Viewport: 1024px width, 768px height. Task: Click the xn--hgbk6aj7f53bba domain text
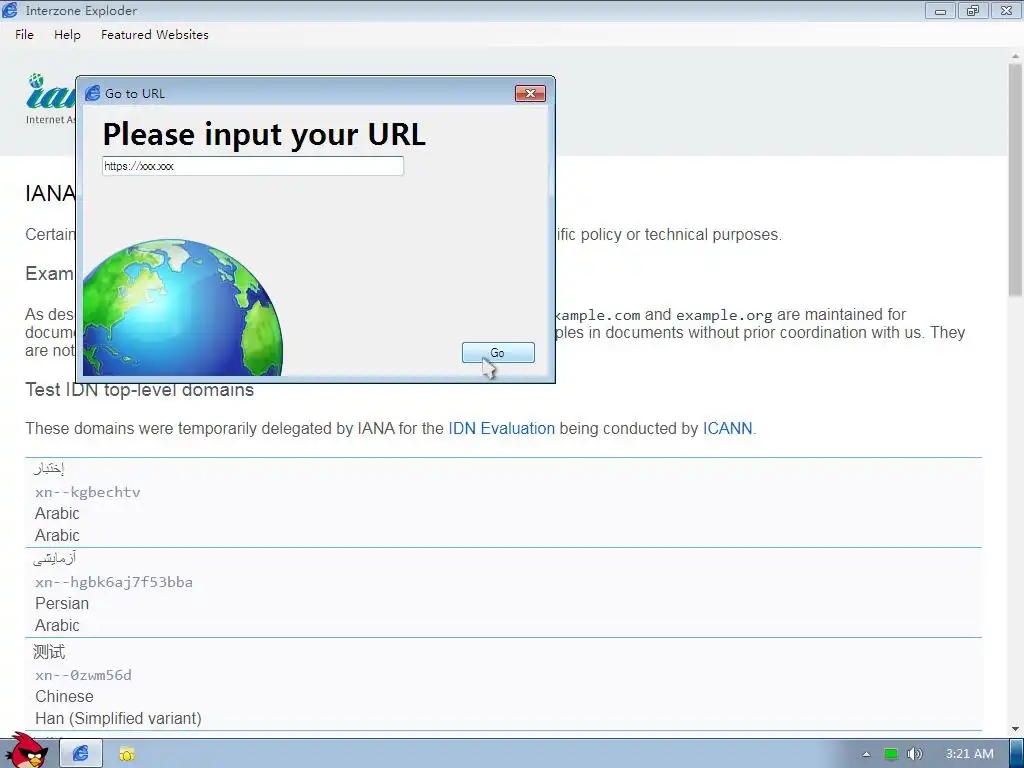(114, 582)
